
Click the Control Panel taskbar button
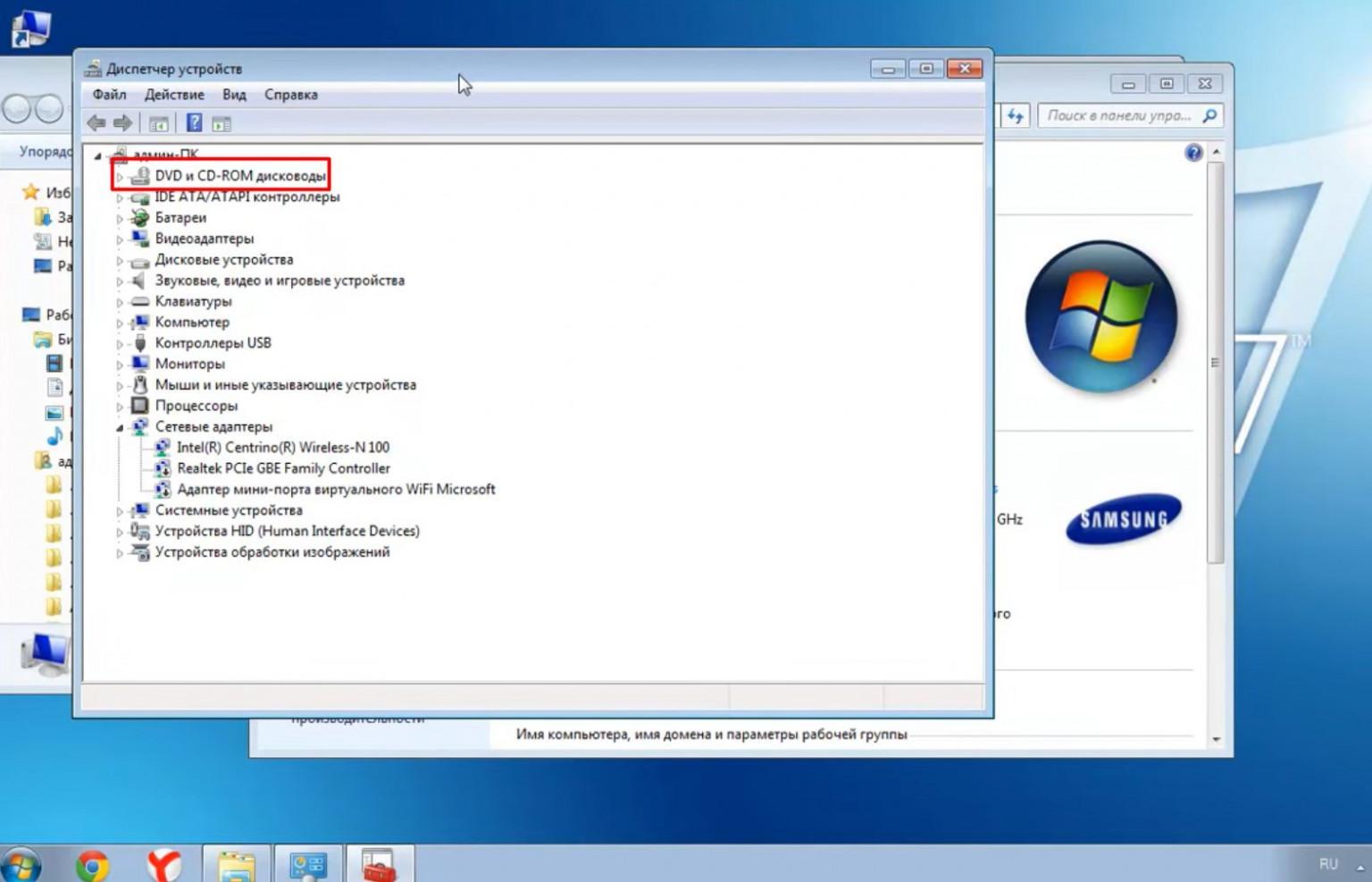[308, 864]
